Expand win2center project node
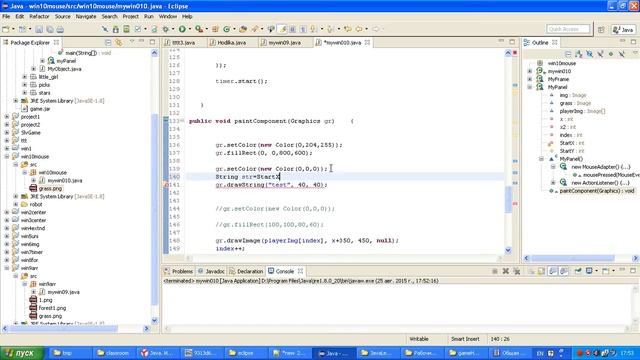Image resolution: width=640 pixels, height=360 pixels. (x=7, y=212)
